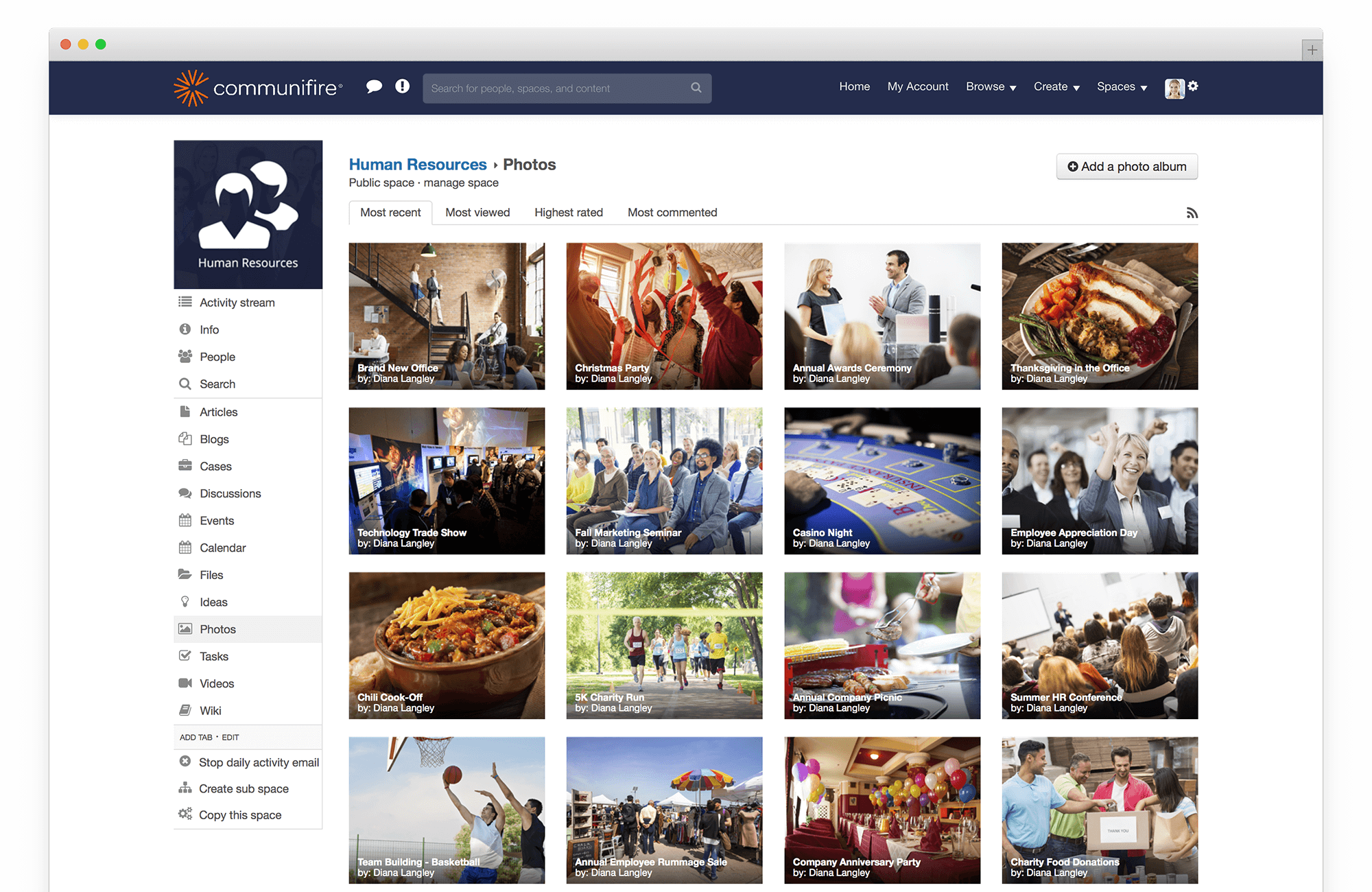This screenshot has height=892, width=1372.
Task: Click the Add a photo album button
Action: pos(1126,166)
